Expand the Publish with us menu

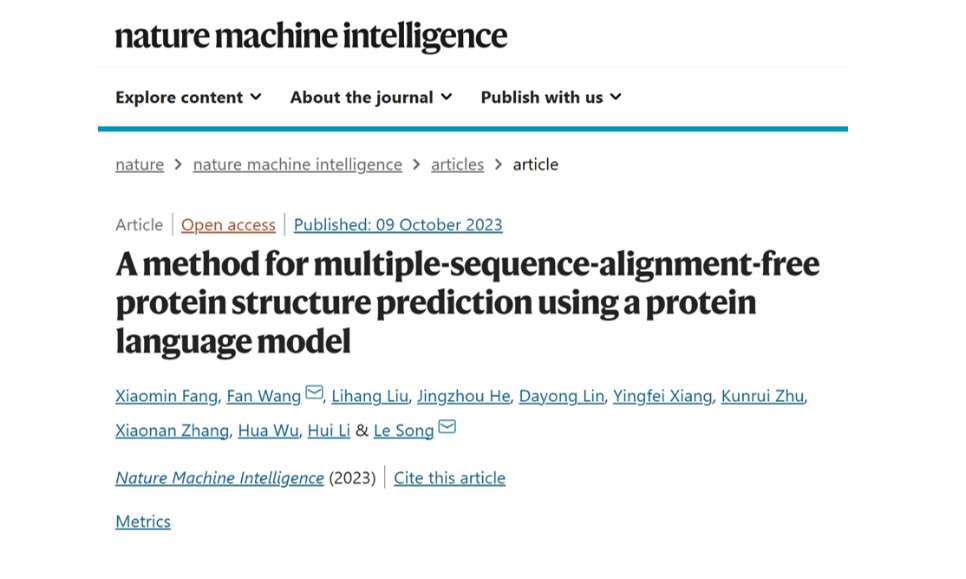(551, 97)
